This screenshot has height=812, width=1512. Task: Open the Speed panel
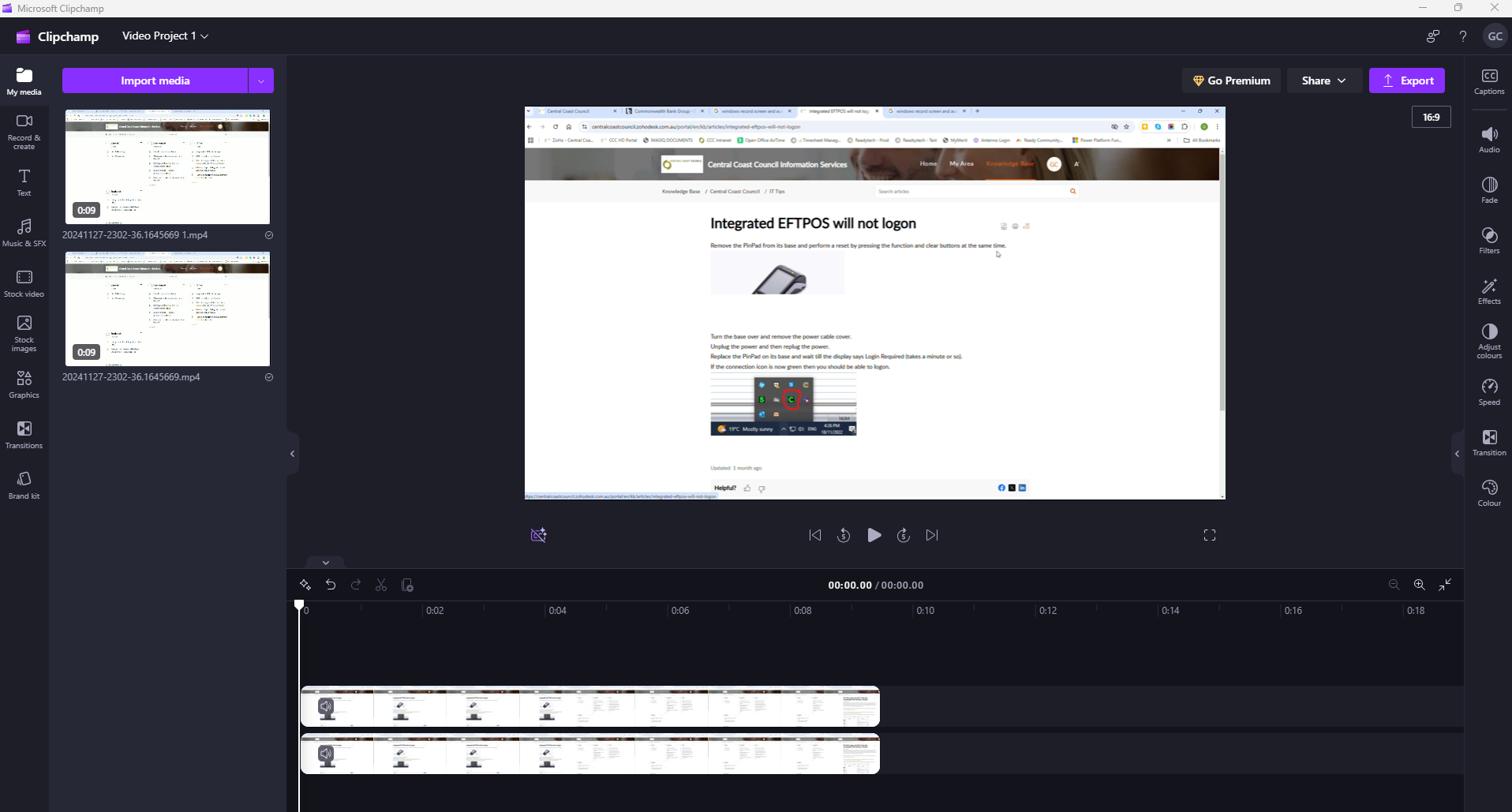(1489, 392)
